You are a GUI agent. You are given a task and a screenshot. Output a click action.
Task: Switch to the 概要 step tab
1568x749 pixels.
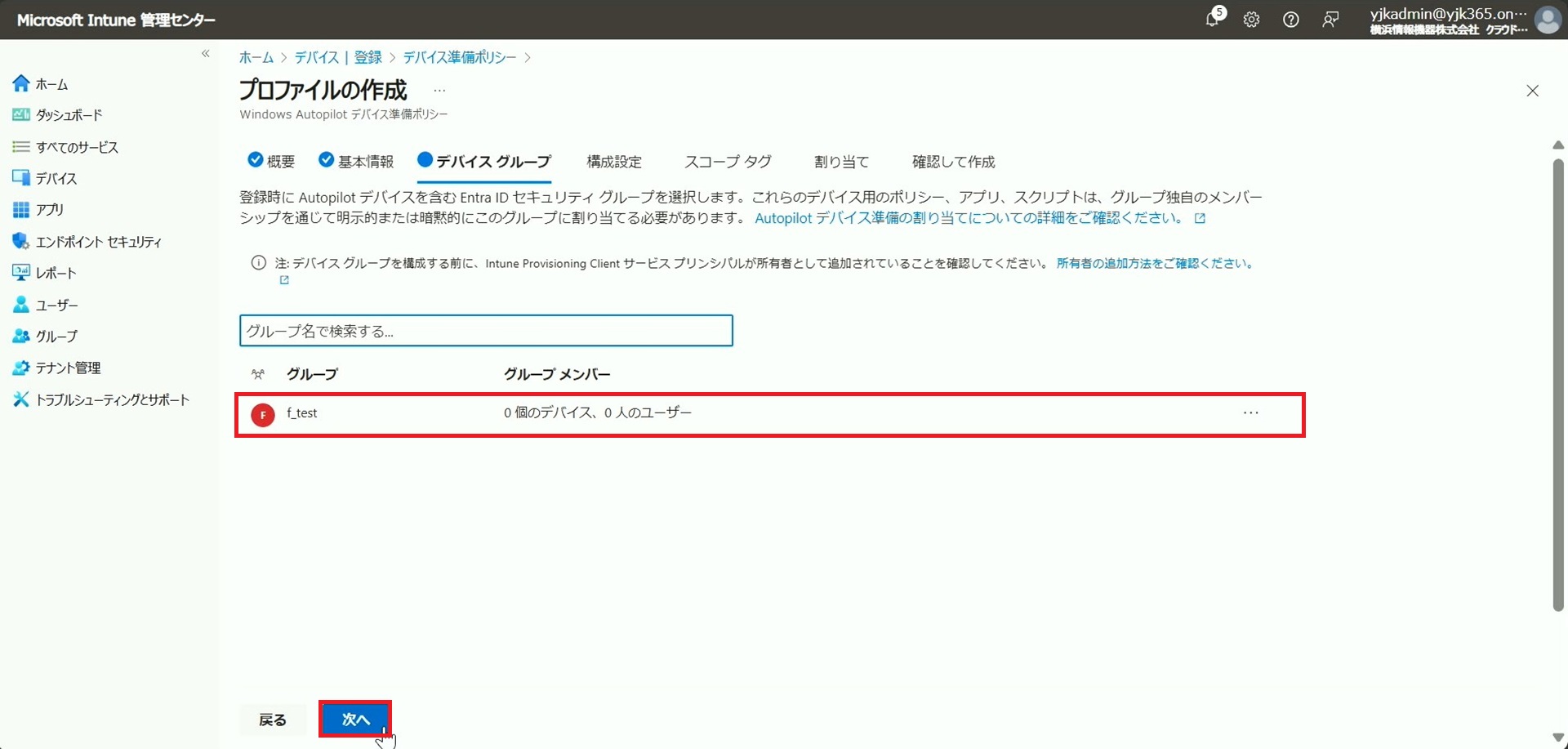coord(271,161)
